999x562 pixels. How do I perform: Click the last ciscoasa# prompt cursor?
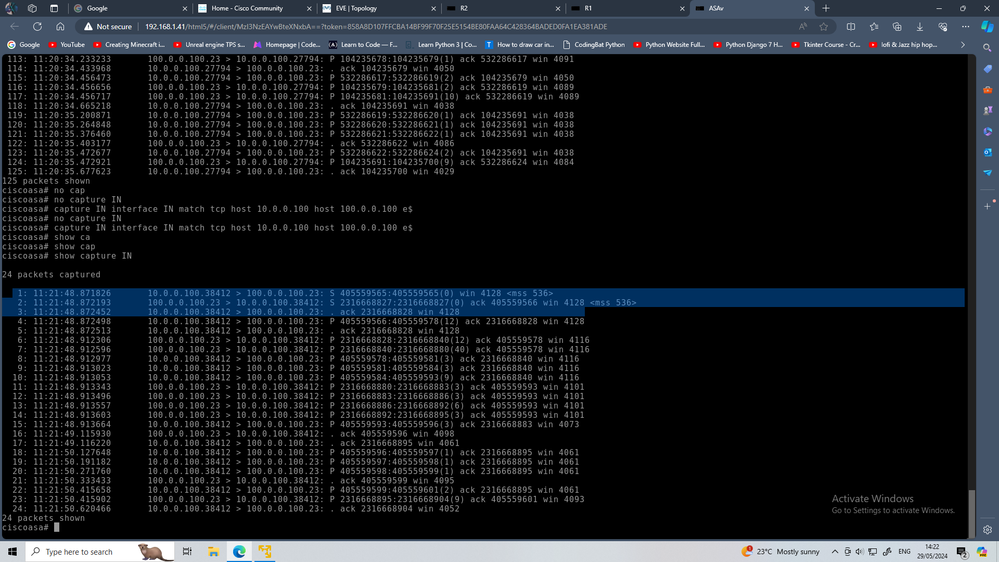[57, 528]
